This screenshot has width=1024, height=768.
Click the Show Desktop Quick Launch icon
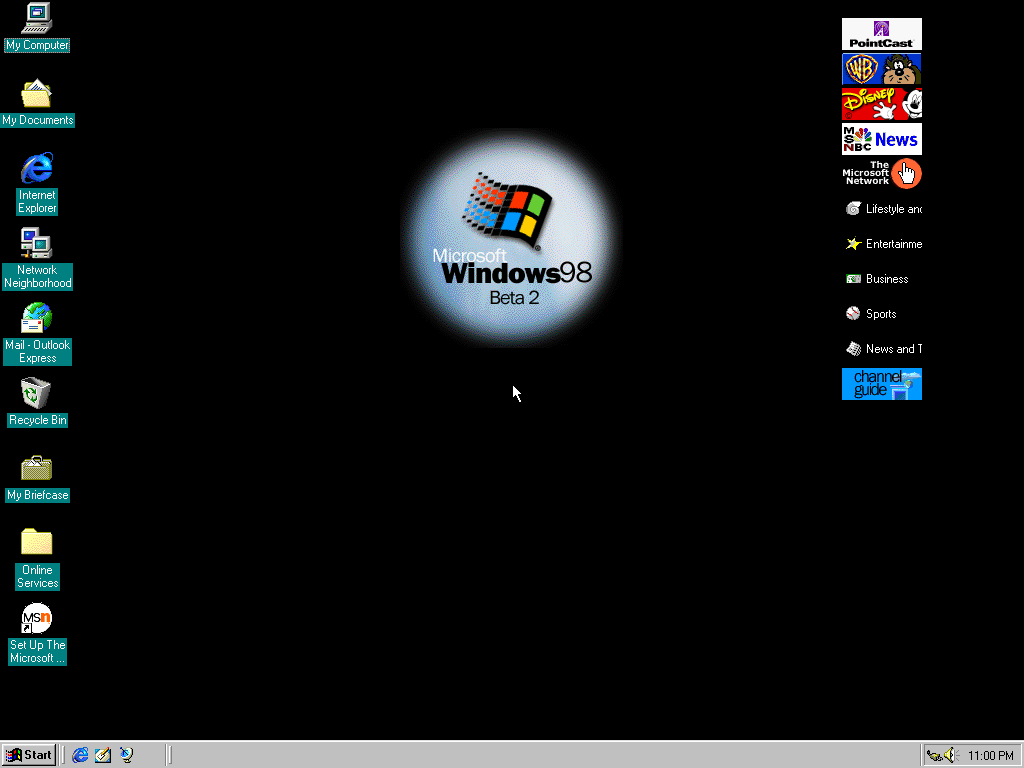point(103,755)
